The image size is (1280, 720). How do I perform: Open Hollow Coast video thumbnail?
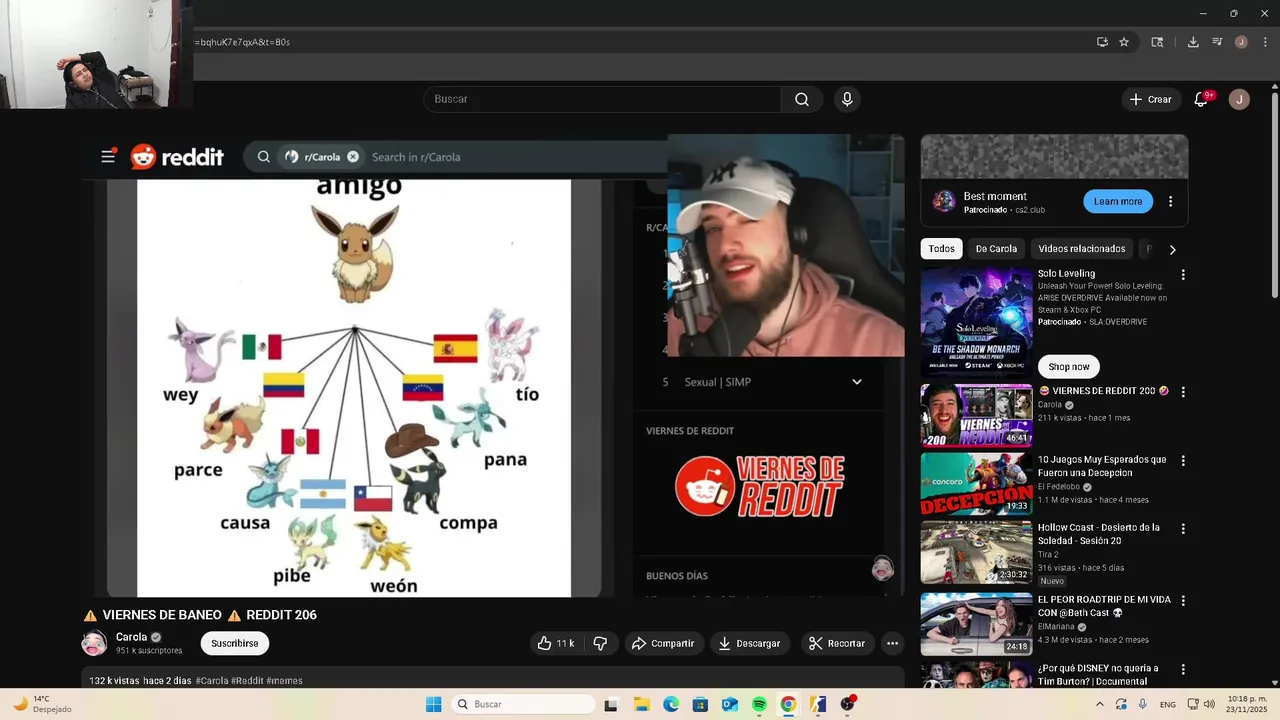[x=976, y=552]
